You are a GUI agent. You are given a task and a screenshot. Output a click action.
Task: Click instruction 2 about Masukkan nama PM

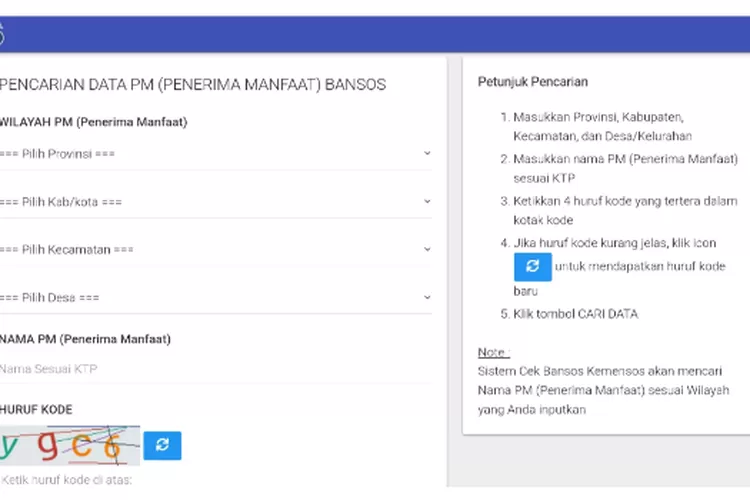click(x=619, y=168)
